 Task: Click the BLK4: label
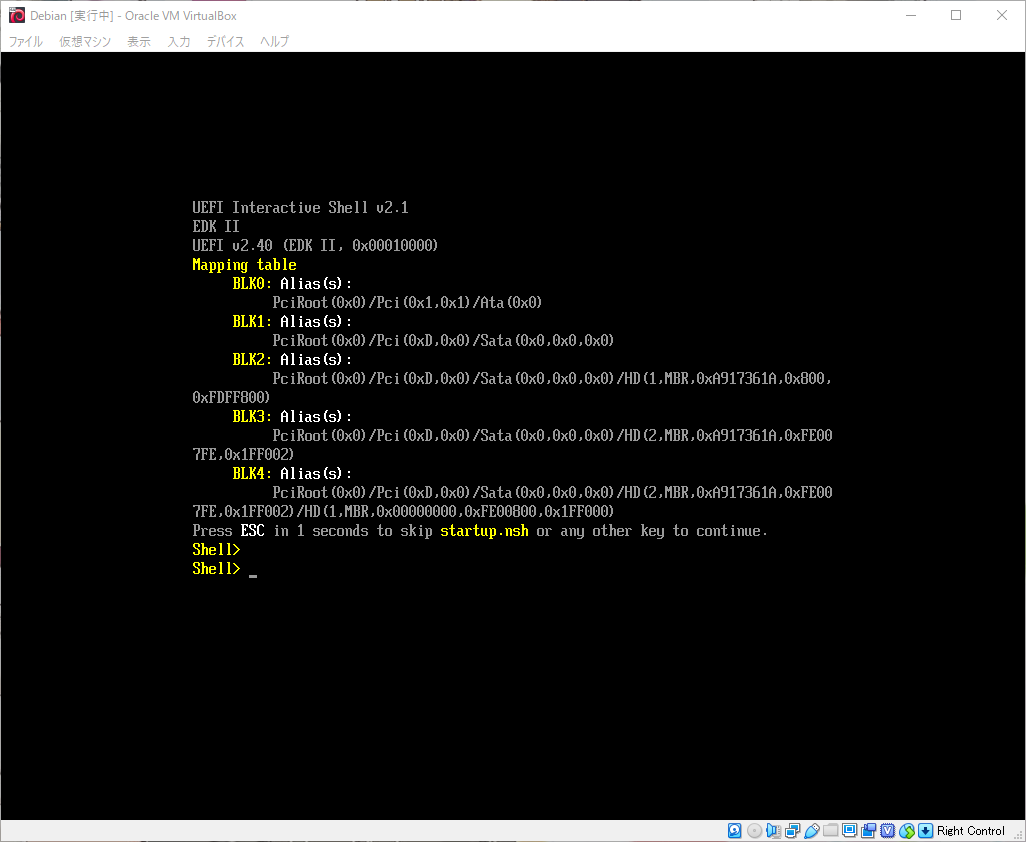[252, 473]
